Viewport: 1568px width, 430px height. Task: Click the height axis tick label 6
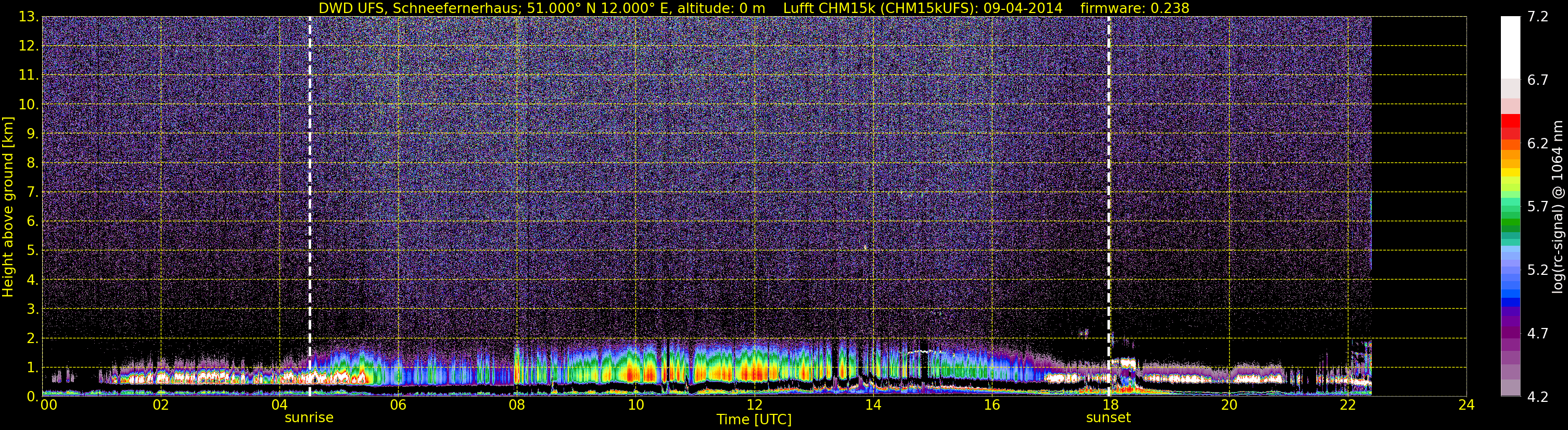click(33, 222)
